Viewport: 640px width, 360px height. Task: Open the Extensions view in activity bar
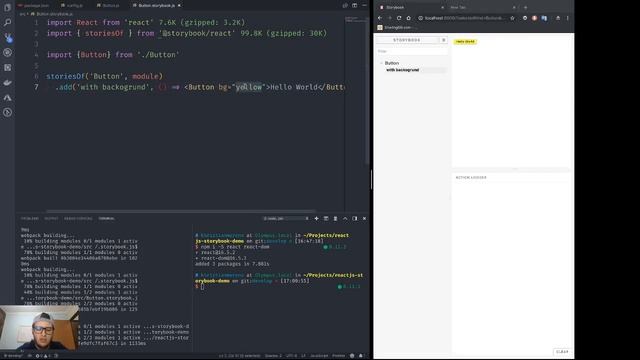[x=7, y=67]
